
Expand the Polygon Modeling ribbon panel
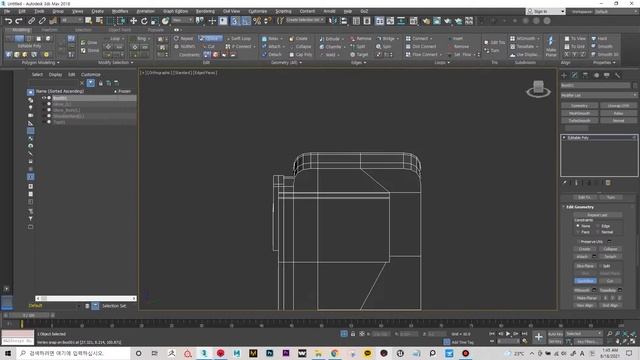pyautogui.click(x=40, y=62)
